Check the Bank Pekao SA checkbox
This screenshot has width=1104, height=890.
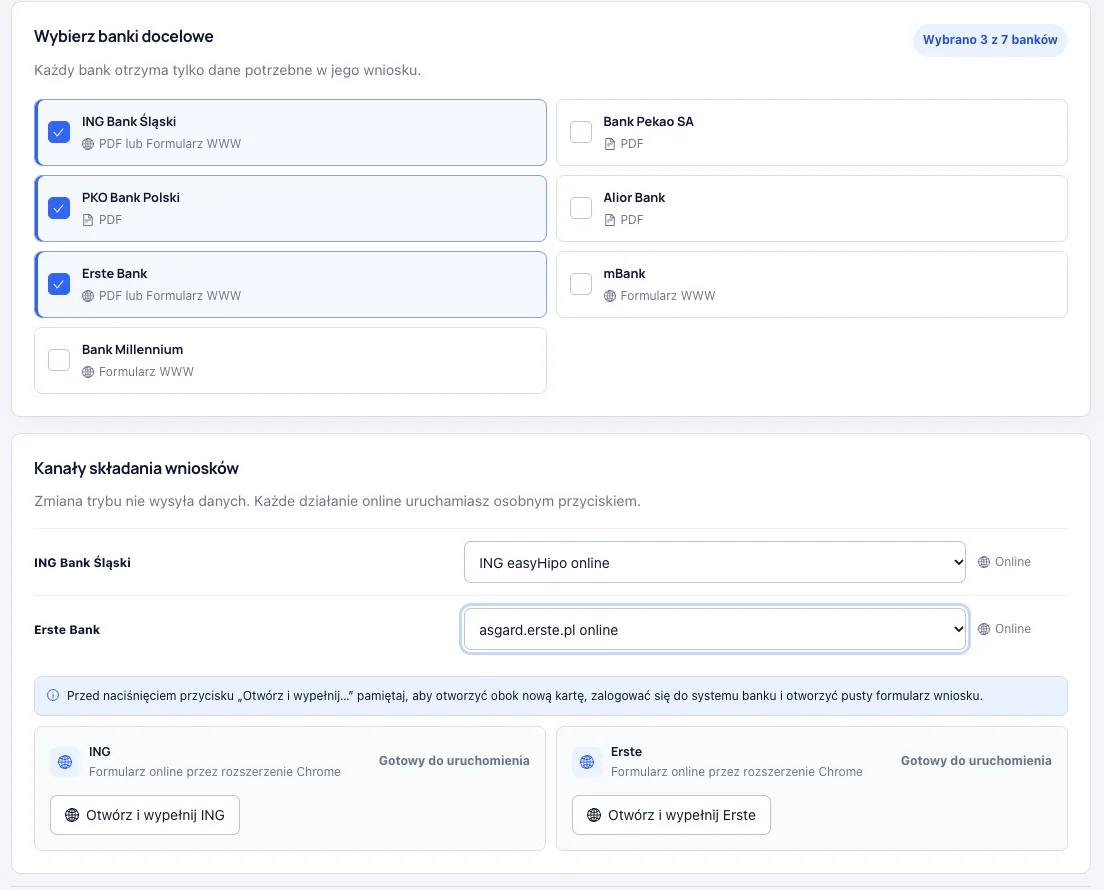(x=581, y=132)
